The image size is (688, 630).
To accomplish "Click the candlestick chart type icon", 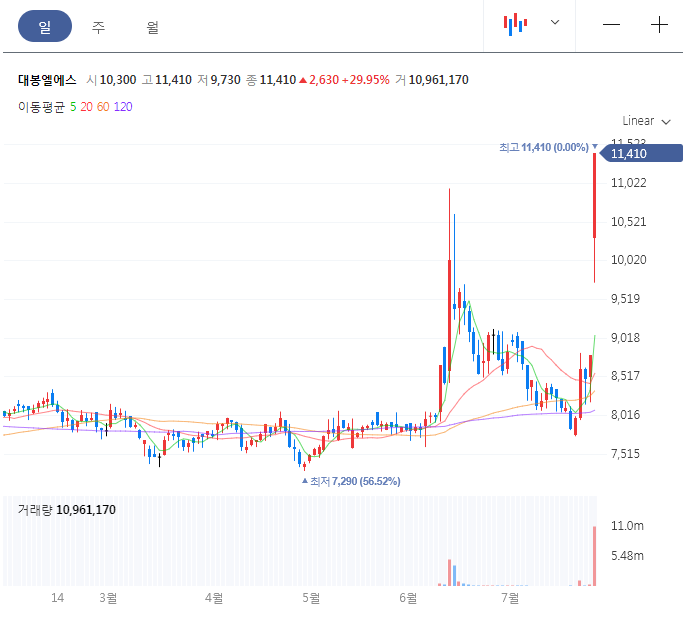I will click(515, 24).
